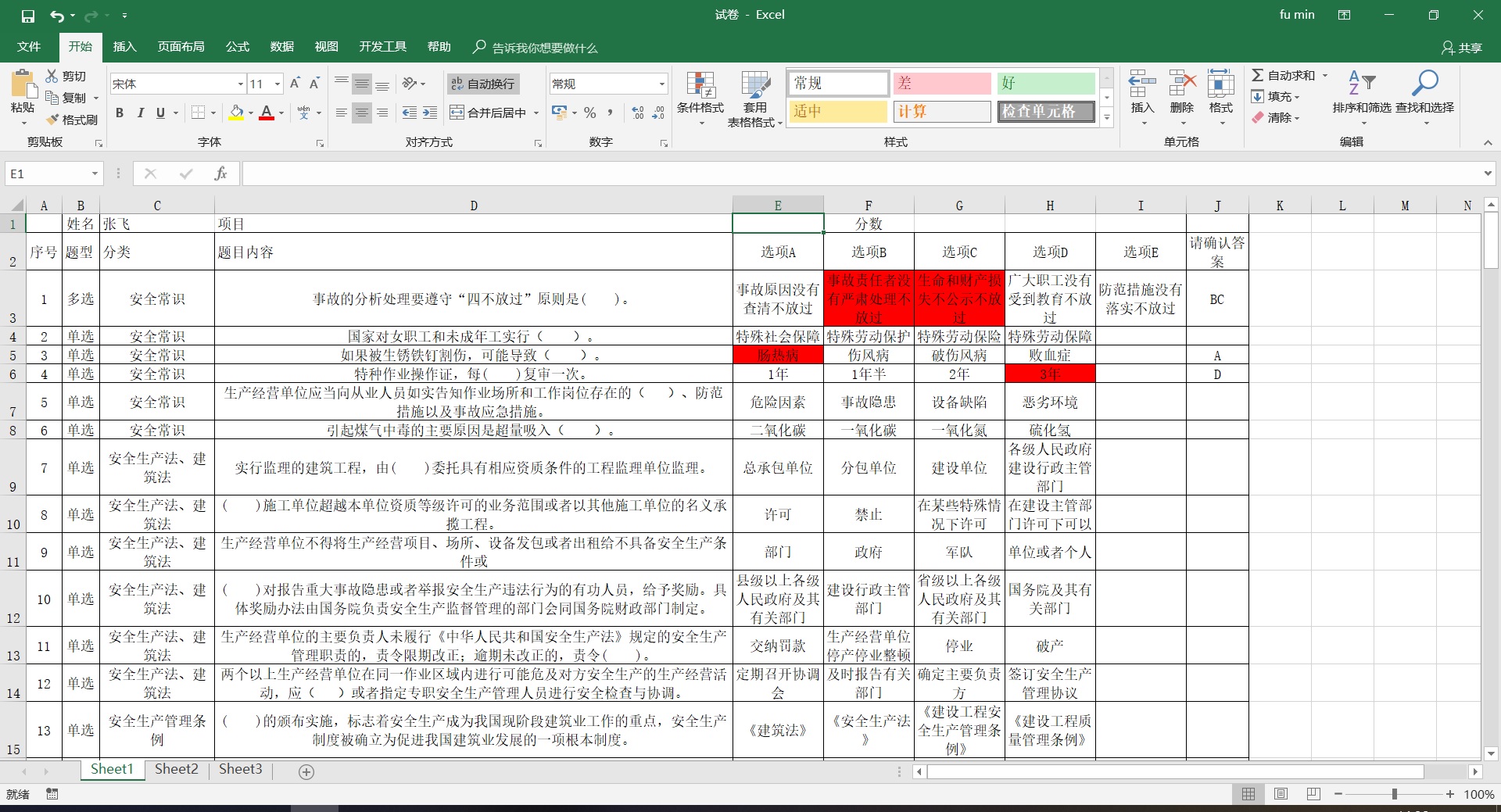This screenshot has width=1501, height=812.
Task: Open Format as Table (套用表格格式)
Action: pos(754,98)
